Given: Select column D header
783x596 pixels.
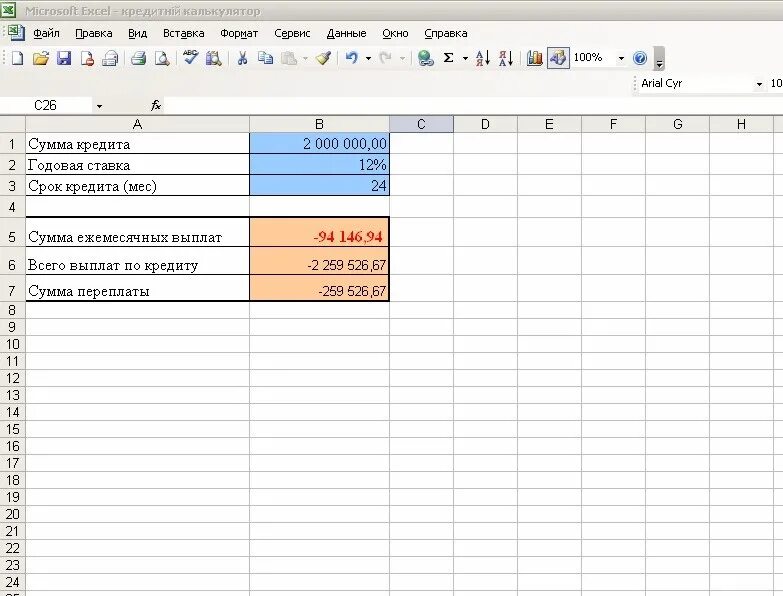Looking at the screenshot, I should pos(485,124).
